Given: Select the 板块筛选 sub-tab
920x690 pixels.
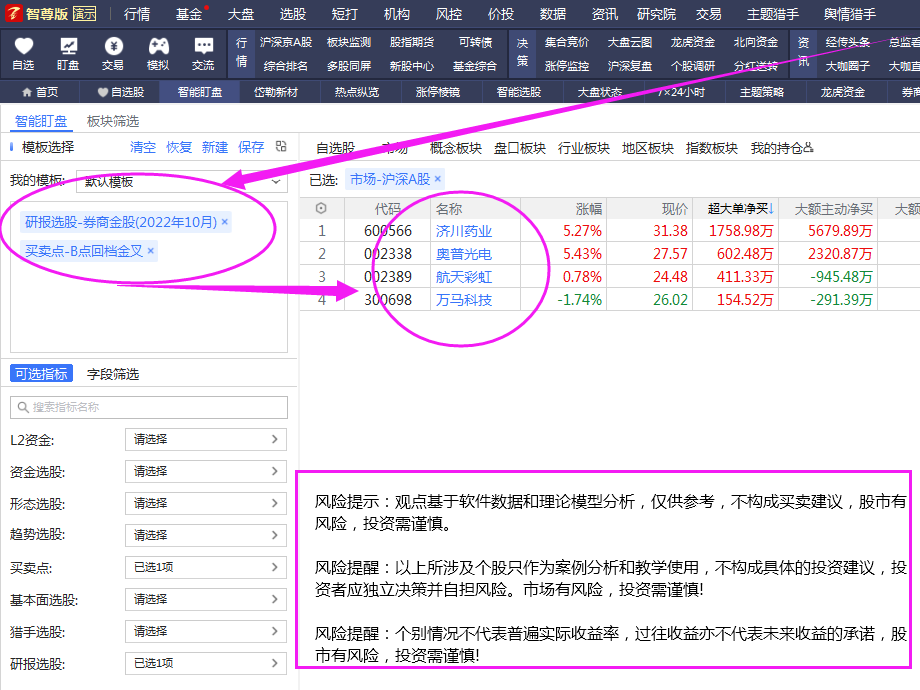Looking at the screenshot, I should tap(113, 121).
